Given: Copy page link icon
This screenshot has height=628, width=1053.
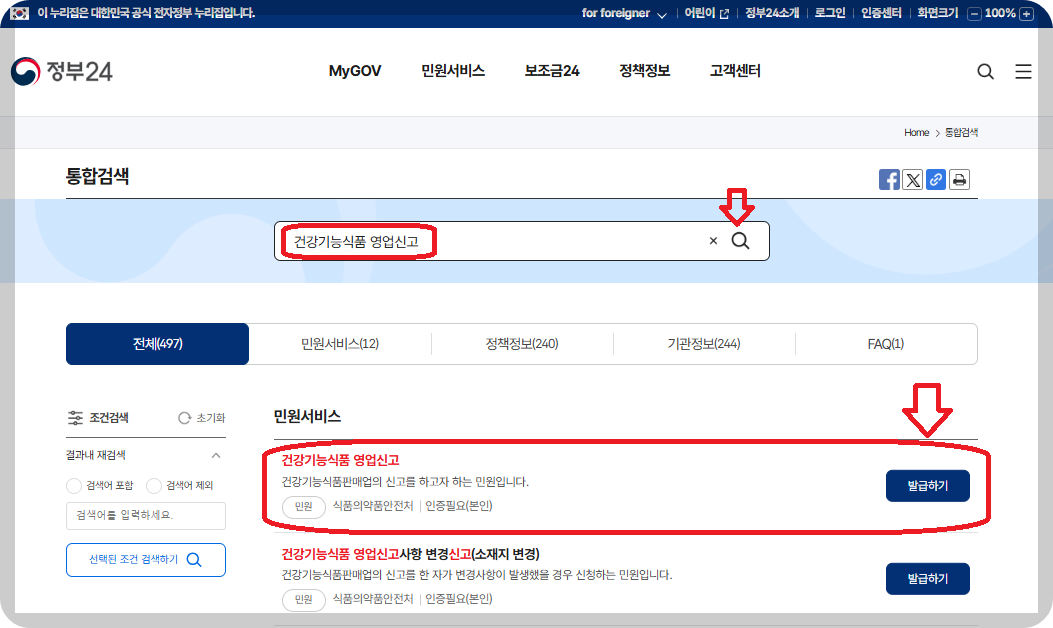Looking at the screenshot, I should (x=935, y=179).
